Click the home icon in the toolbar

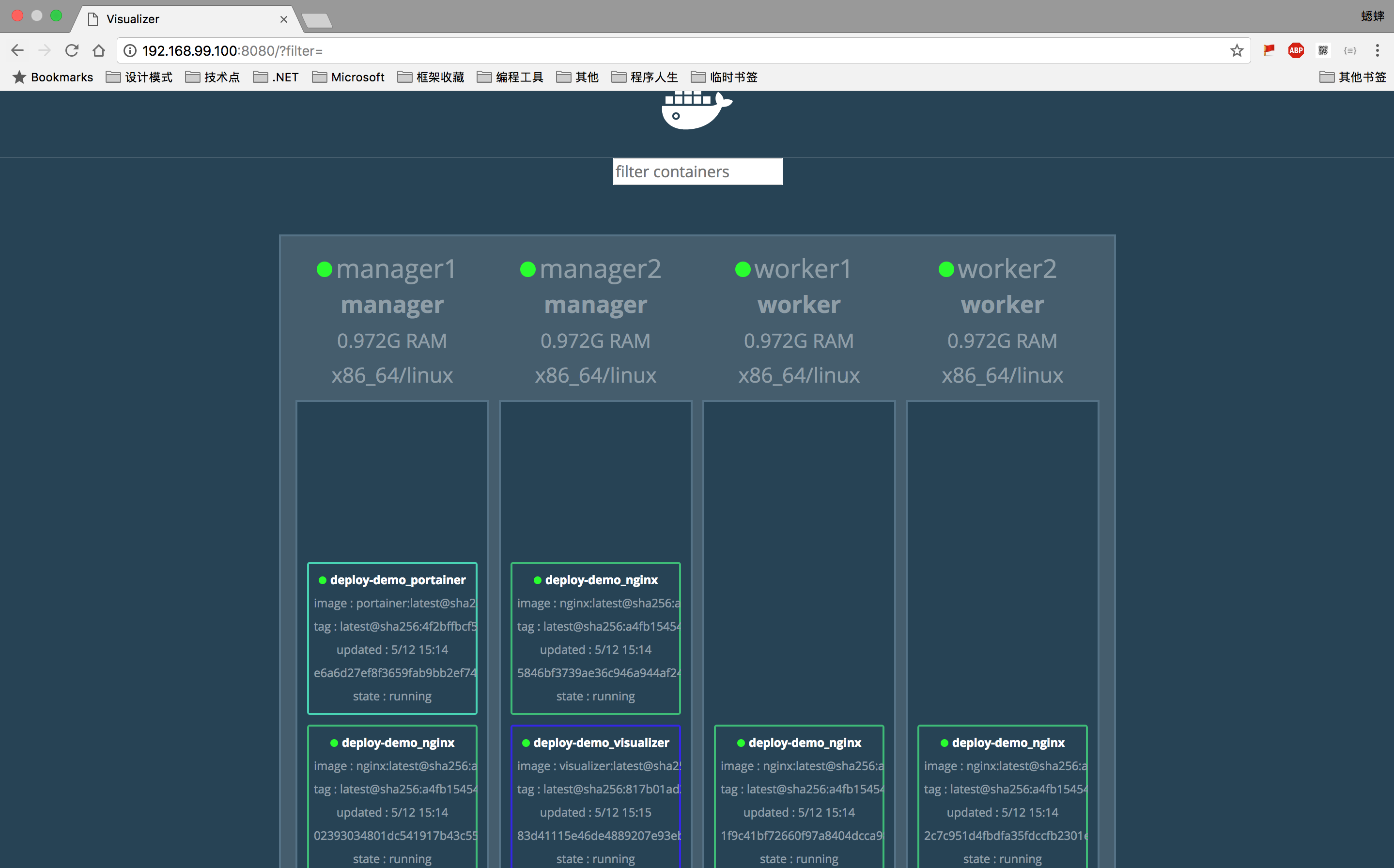[99, 50]
